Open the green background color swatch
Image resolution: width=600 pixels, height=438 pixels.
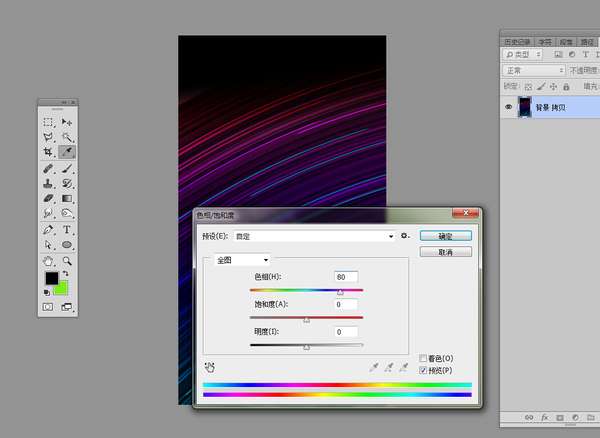point(63,289)
